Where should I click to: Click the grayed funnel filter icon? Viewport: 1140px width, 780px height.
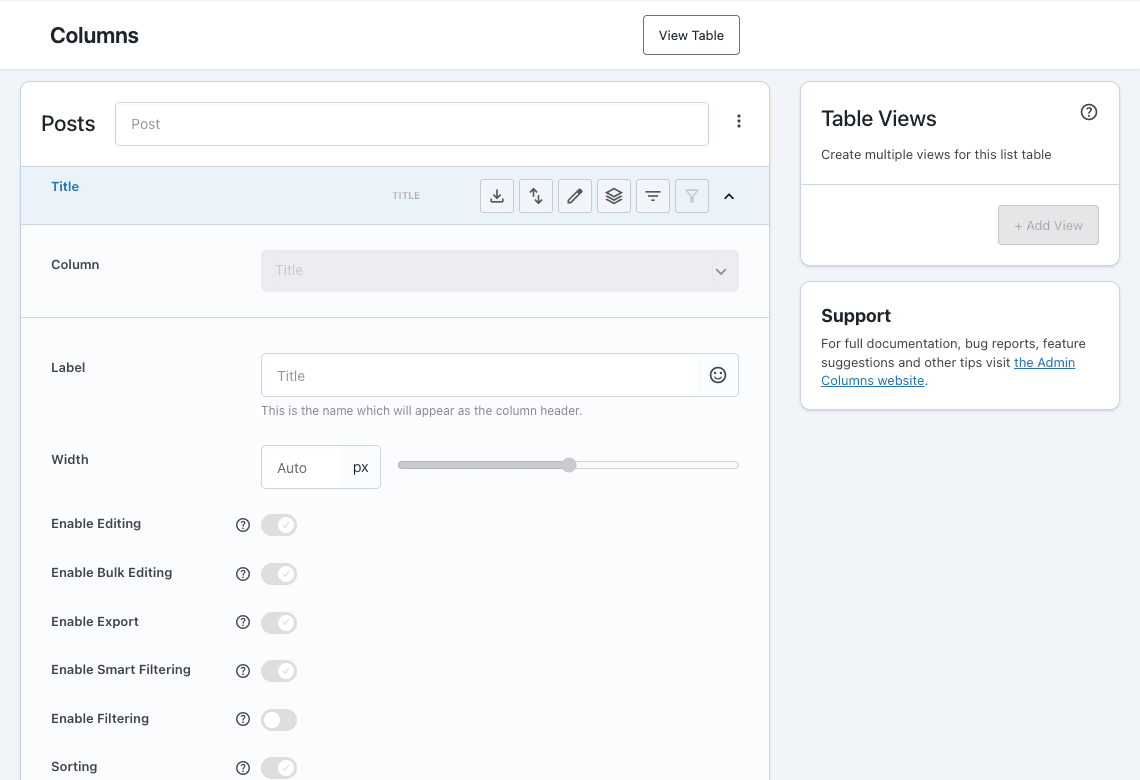click(691, 196)
